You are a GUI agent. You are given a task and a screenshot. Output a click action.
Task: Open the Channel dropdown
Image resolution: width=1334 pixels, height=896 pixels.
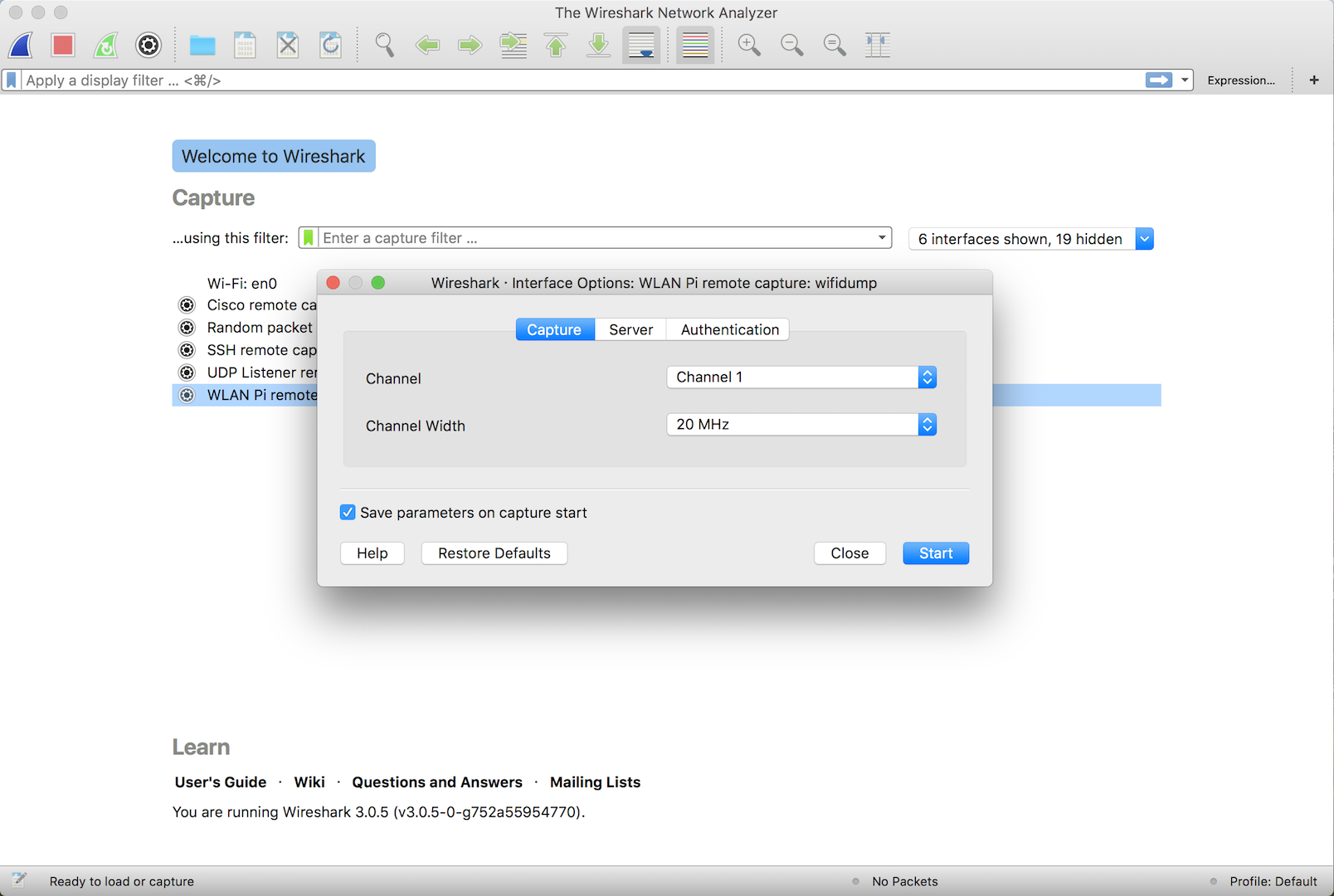coord(801,377)
